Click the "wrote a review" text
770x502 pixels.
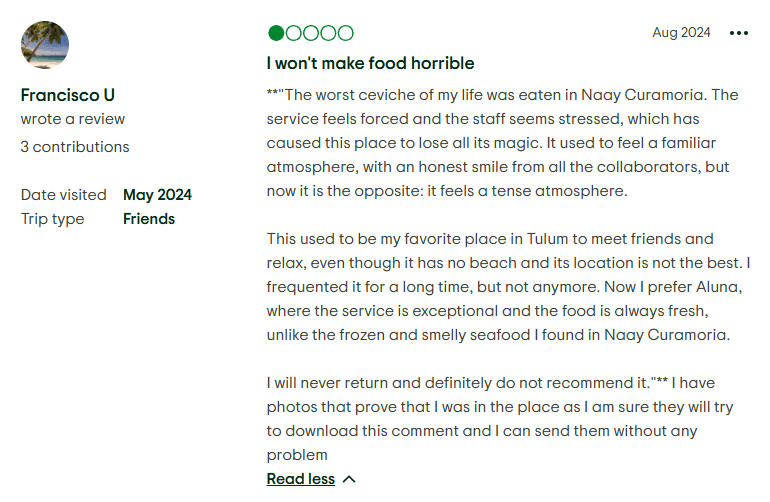pos(73,119)
